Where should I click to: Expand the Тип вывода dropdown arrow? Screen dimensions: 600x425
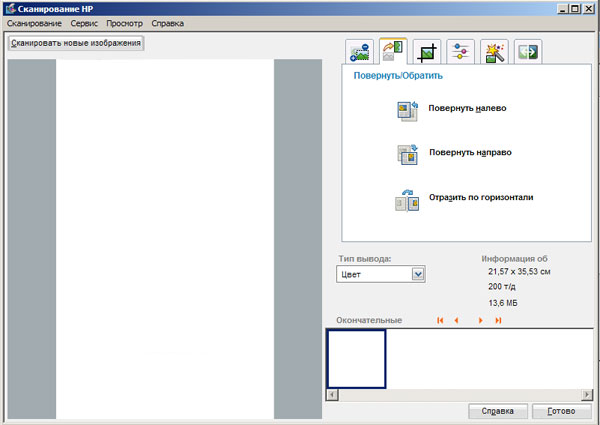[x=418, y=274]
